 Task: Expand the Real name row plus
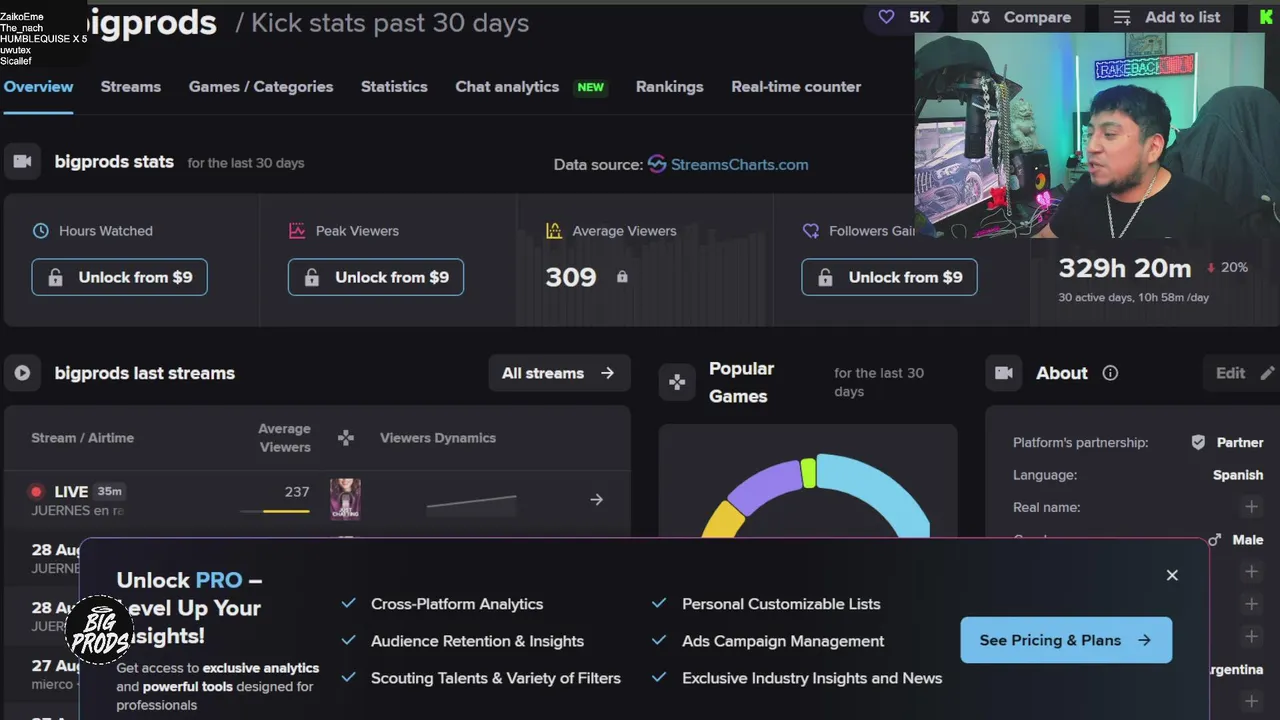1251,508
